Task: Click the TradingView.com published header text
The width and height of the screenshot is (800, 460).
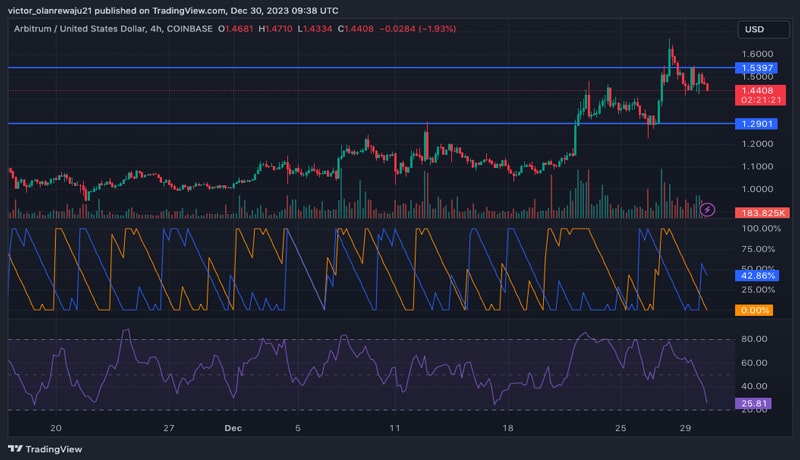Action: tap(173, 10)
